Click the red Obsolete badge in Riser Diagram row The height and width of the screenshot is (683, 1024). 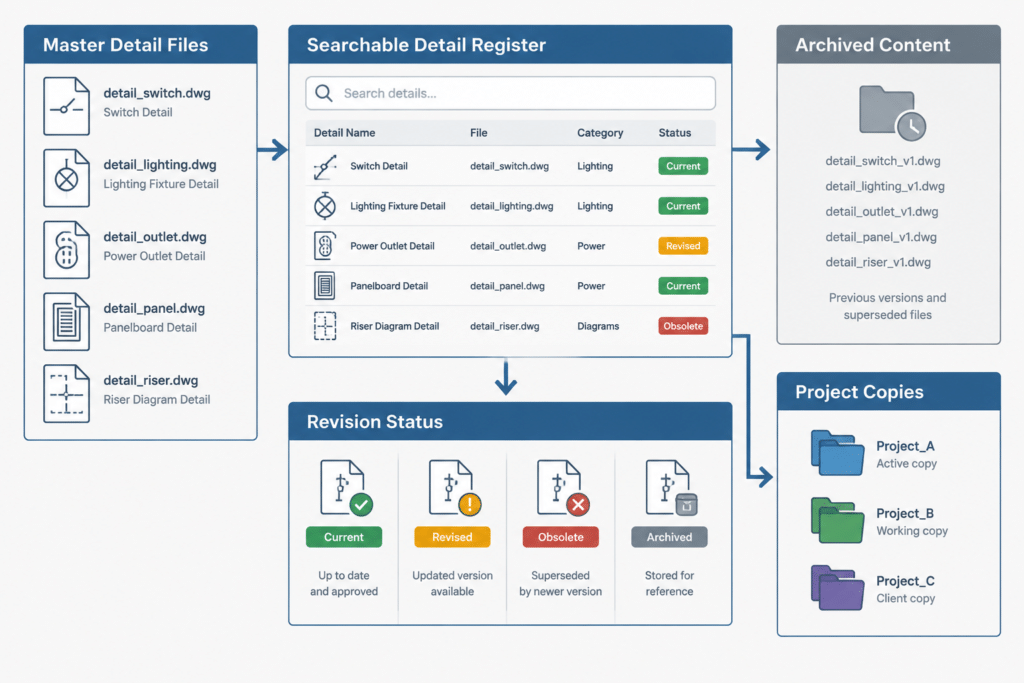tap(683, 326)
